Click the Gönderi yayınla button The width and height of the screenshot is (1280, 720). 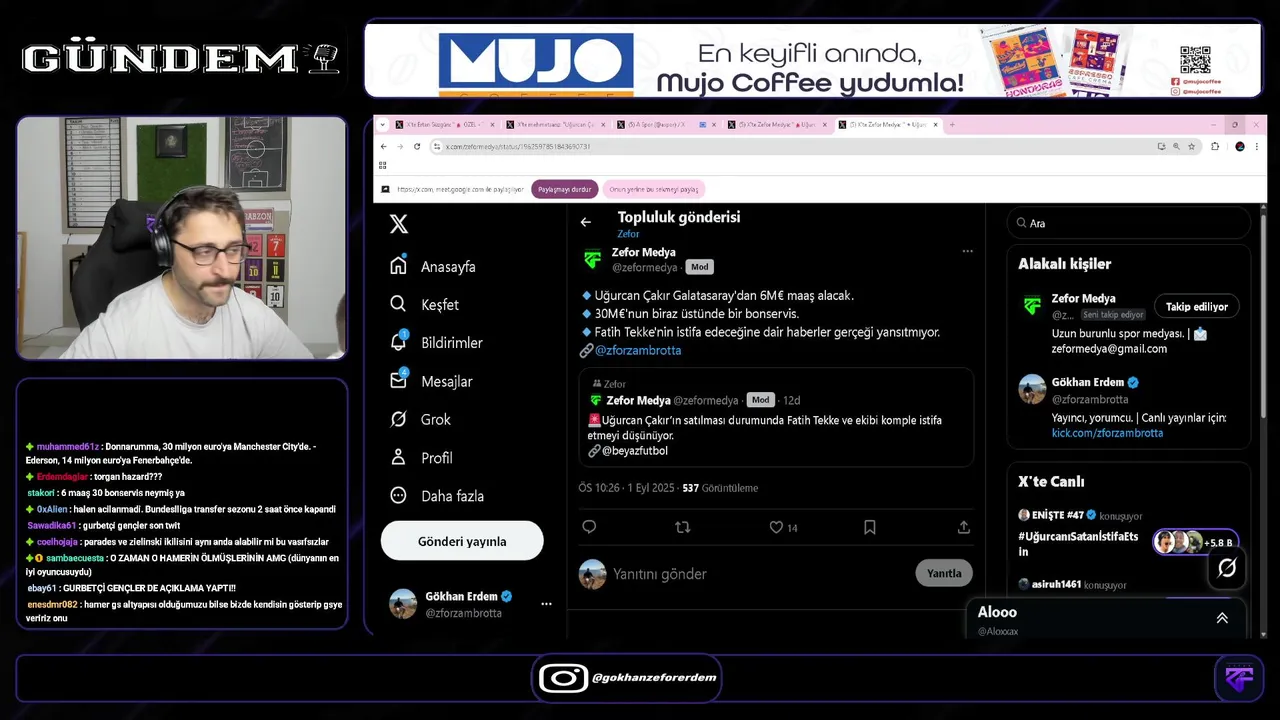tap(462, 541)
